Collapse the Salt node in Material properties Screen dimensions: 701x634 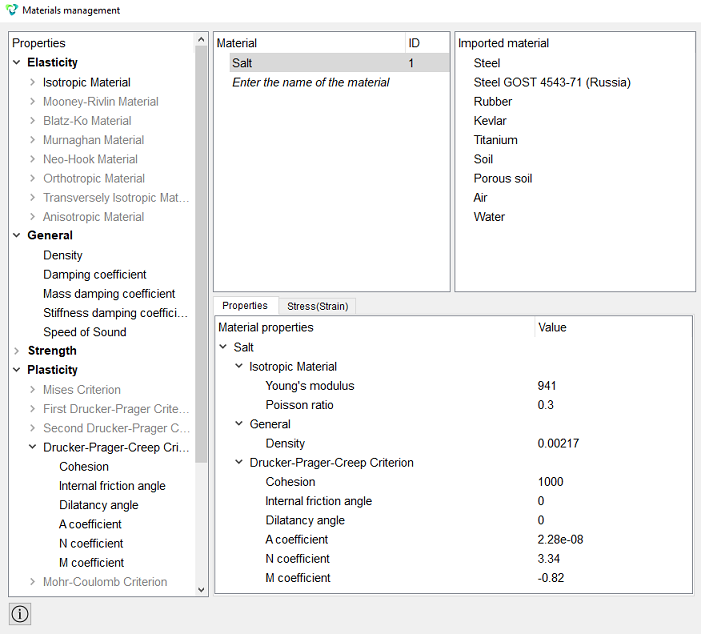223,347
